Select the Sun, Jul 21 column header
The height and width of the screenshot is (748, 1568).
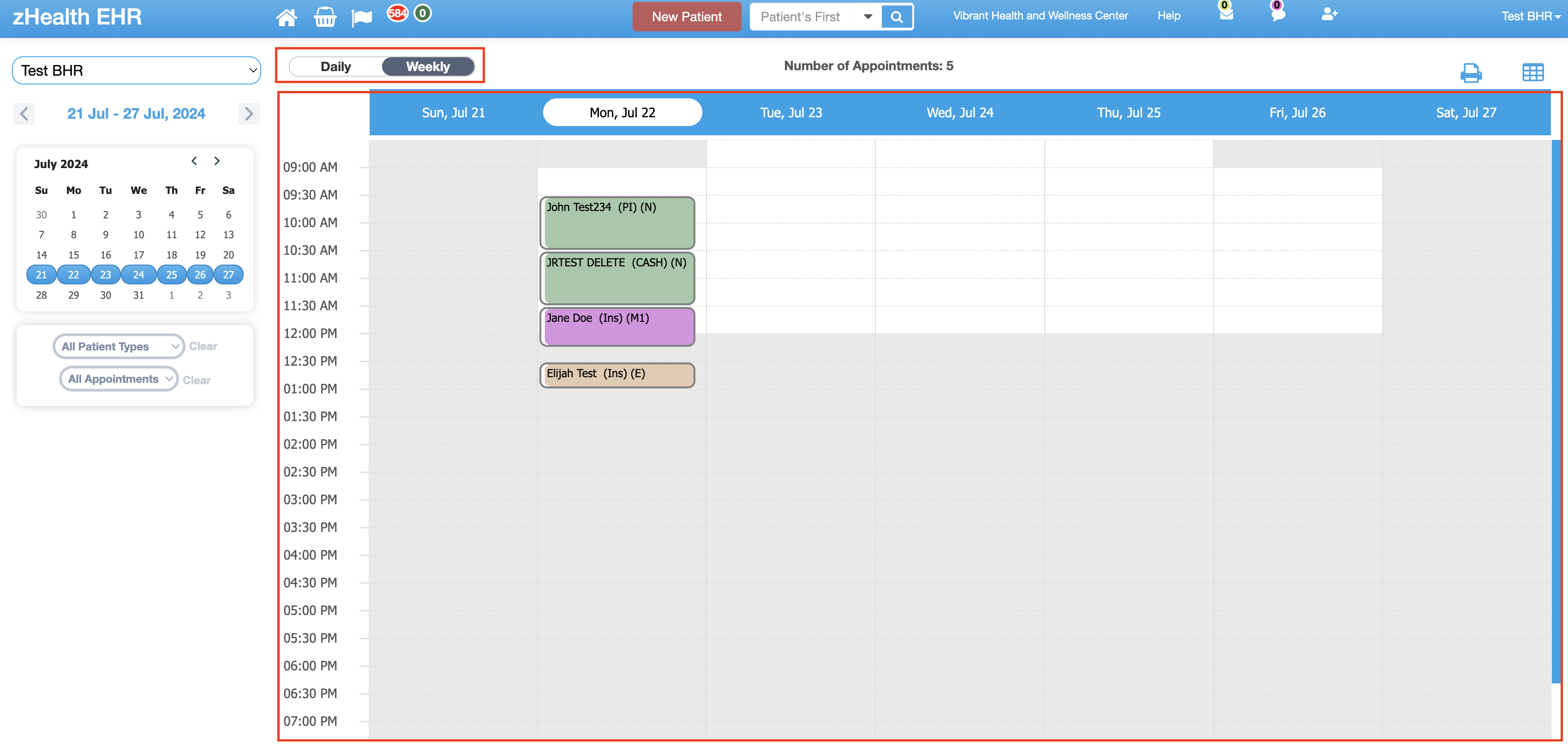tap(454, 113)
